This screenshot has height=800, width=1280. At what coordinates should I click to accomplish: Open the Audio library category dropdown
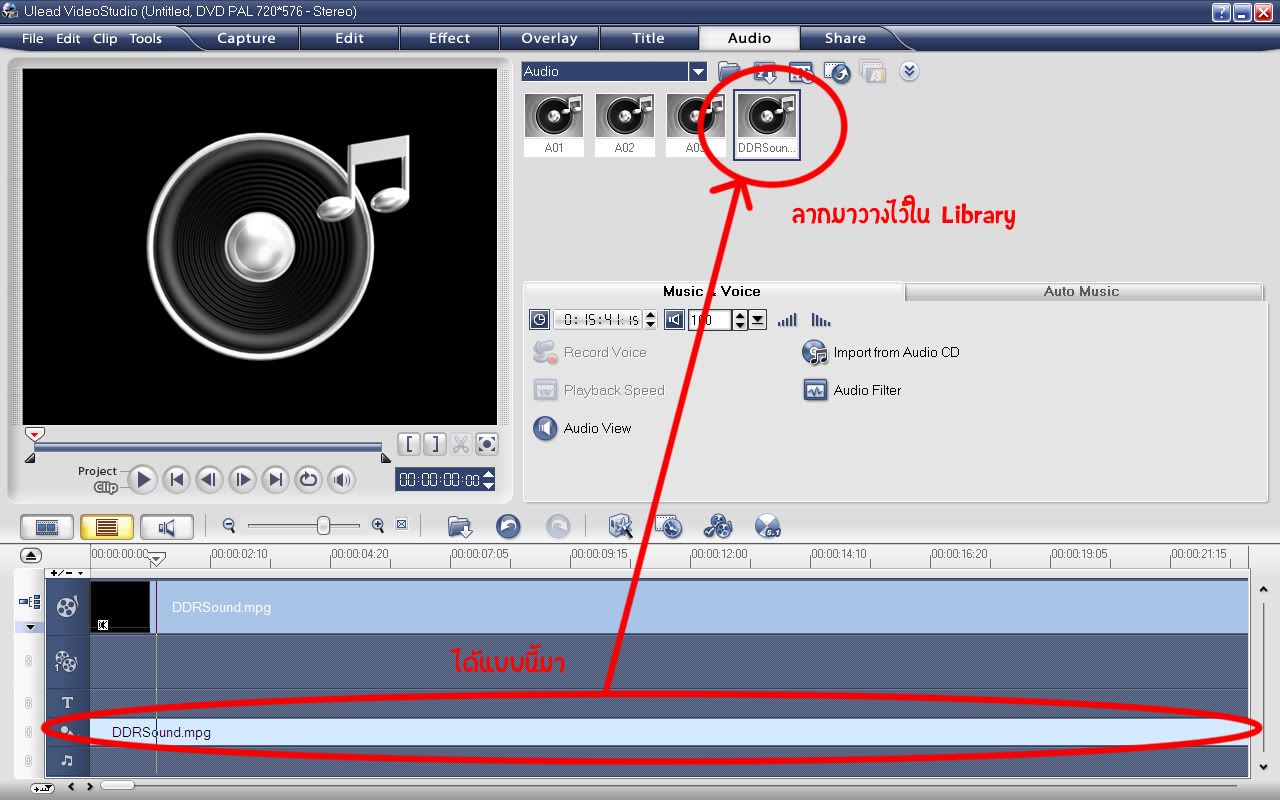[x=697, y=72]
